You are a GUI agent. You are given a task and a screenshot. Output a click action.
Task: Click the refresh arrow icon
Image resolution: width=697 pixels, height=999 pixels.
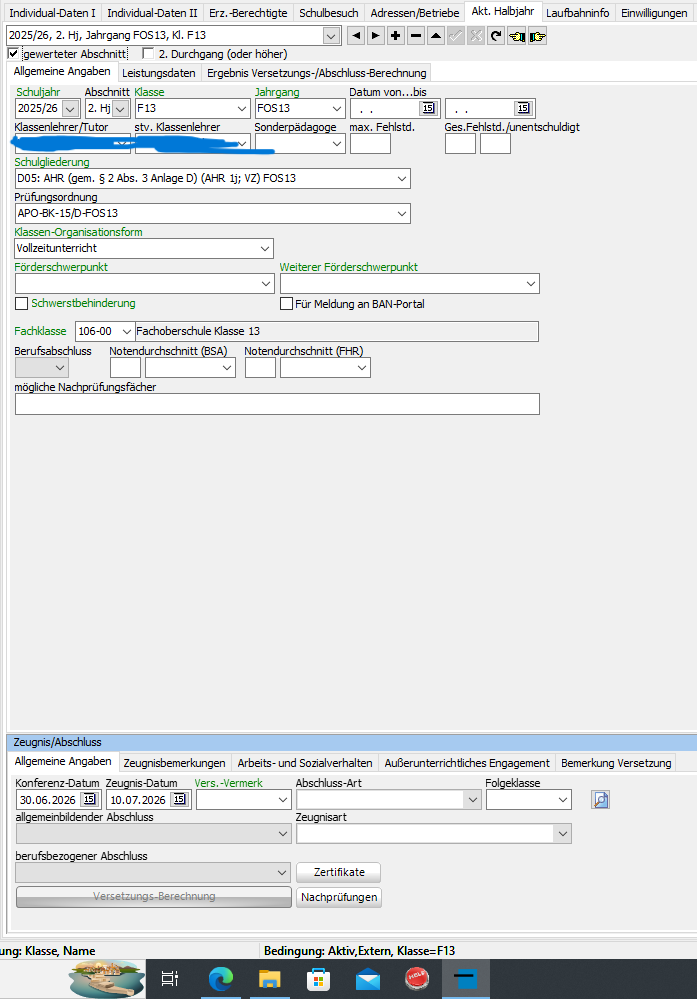pos(496,36)
